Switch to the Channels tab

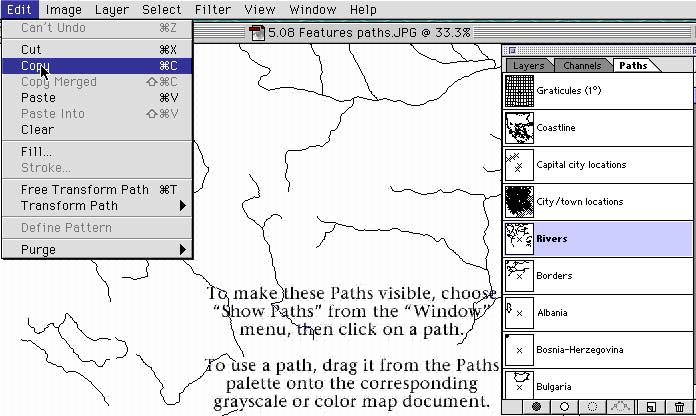(581, 66)
